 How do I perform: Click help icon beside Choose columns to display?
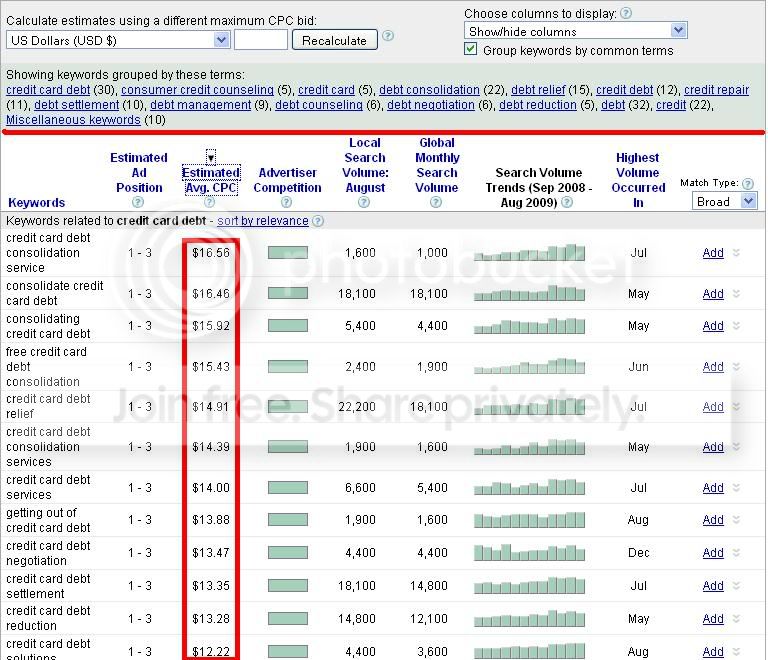click(x=625, y=13)
